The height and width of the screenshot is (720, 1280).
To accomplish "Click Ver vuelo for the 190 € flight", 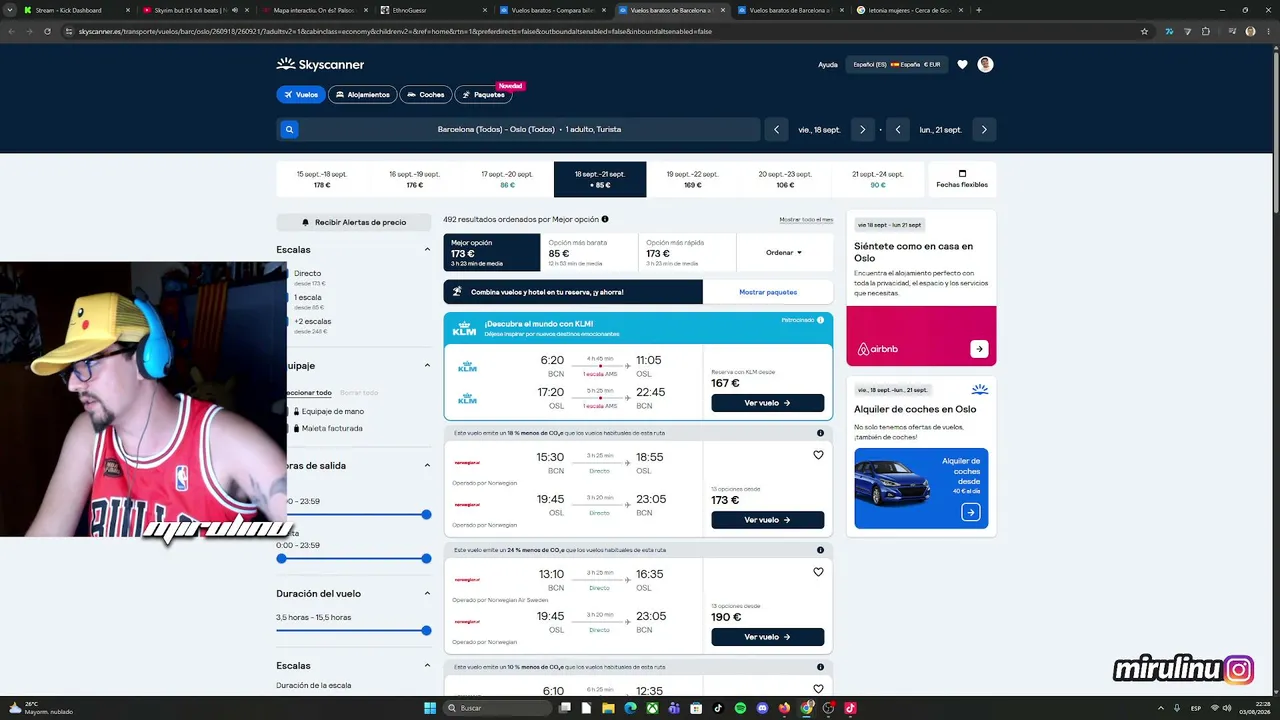I will coord(768,637).
